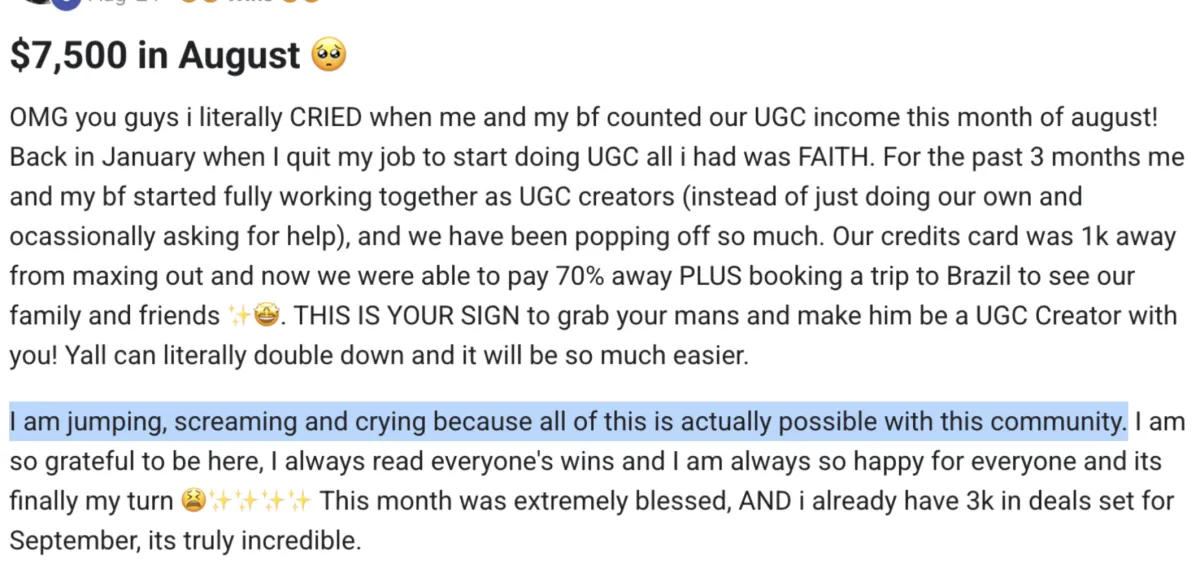Click the small sparkle emoji before the star-struck face
1200x578 pixels.
(239, 317)
